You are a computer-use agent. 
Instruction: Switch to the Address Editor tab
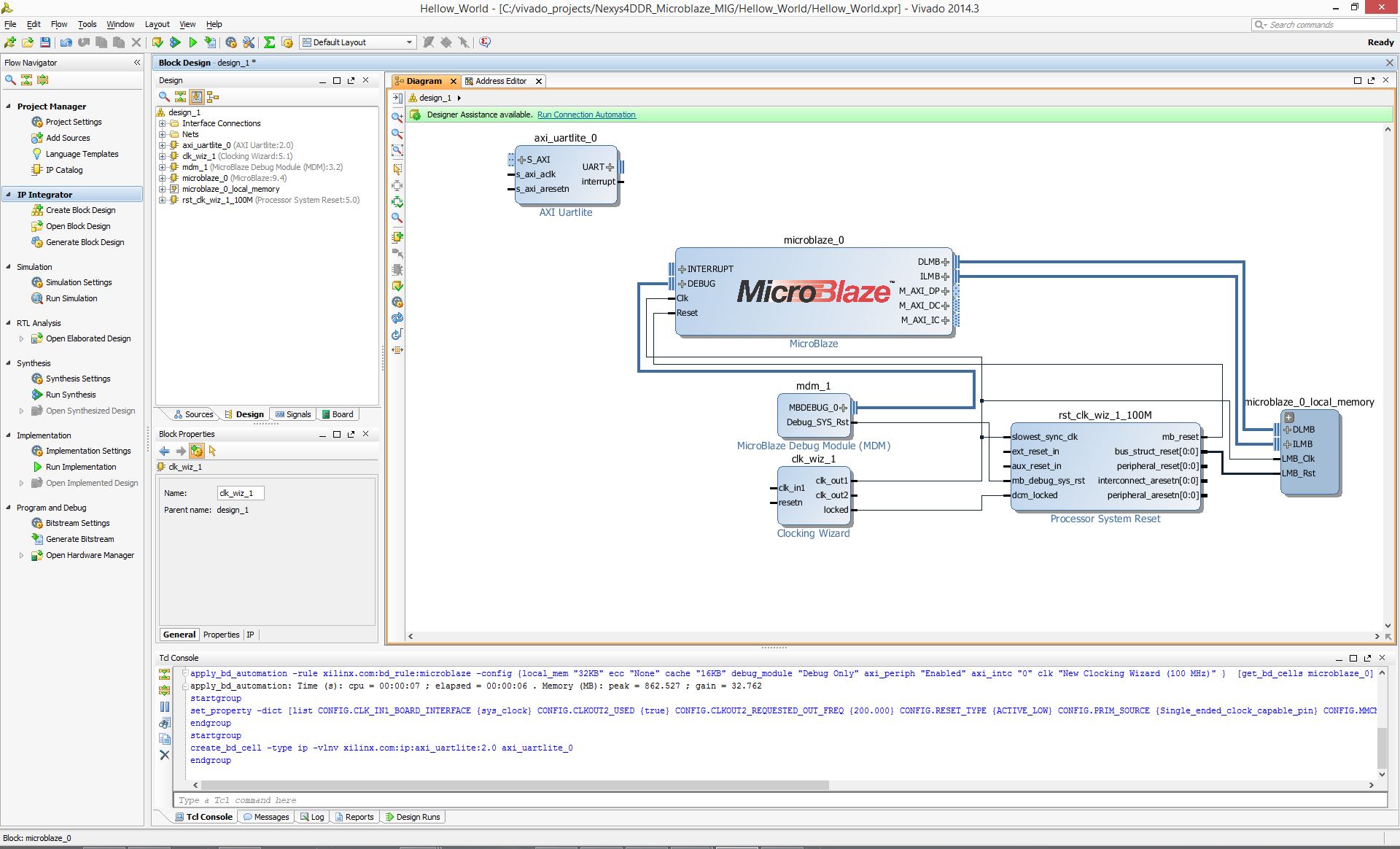click(x=500, y=81)
